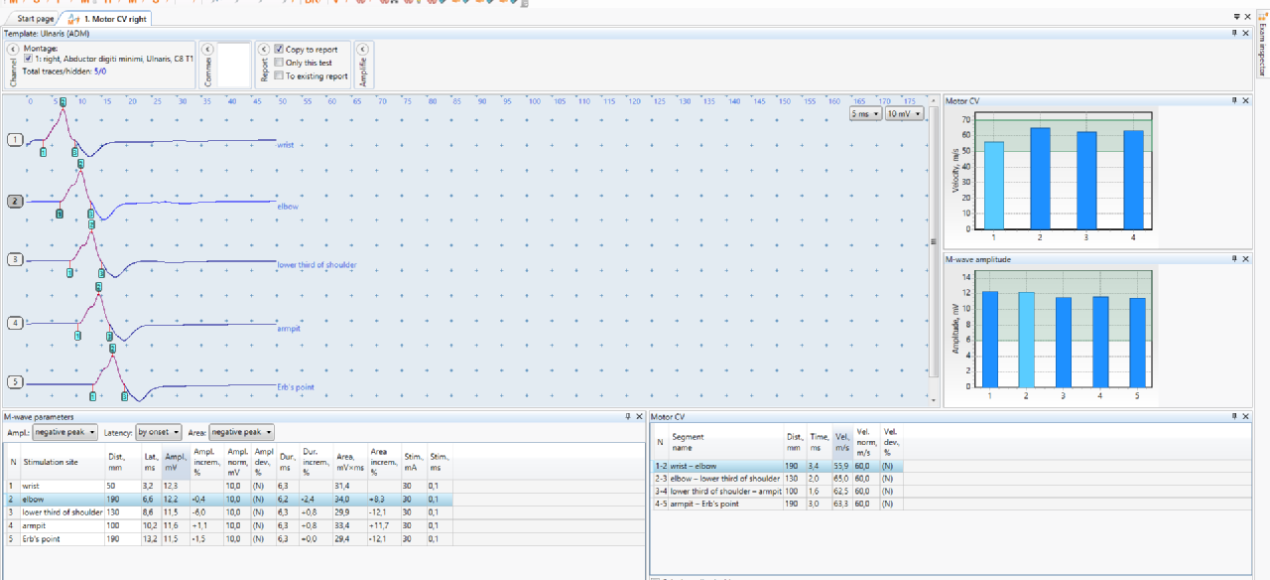Image resolution: width=1270 pixels, height=580 pixels.
Task: Click the comment text box
Action: (x=233, y=65)
